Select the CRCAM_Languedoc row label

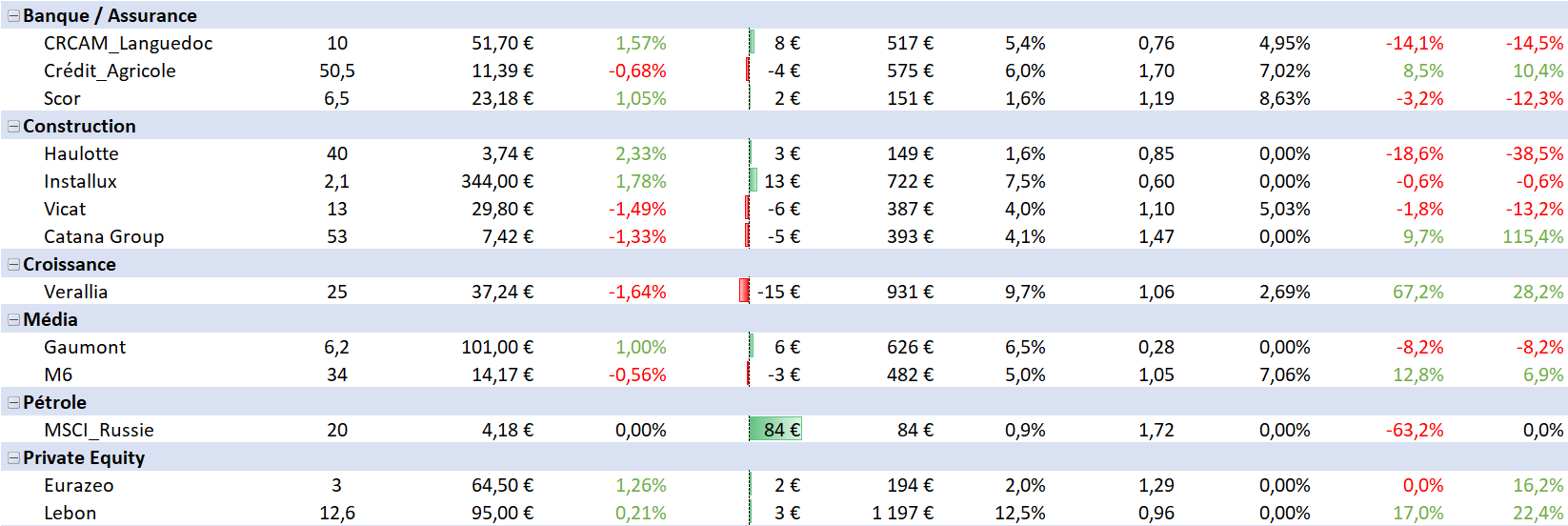[128, 44]
